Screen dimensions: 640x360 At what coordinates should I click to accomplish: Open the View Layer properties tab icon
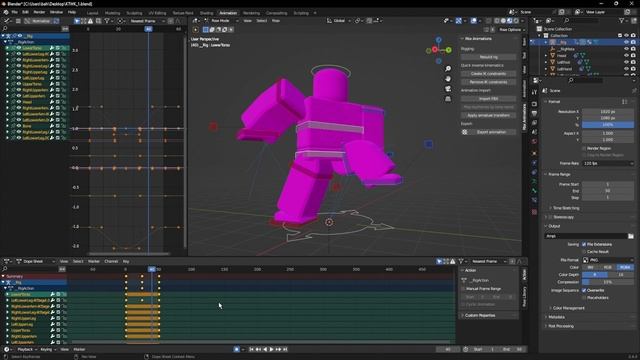coord(534,123)
